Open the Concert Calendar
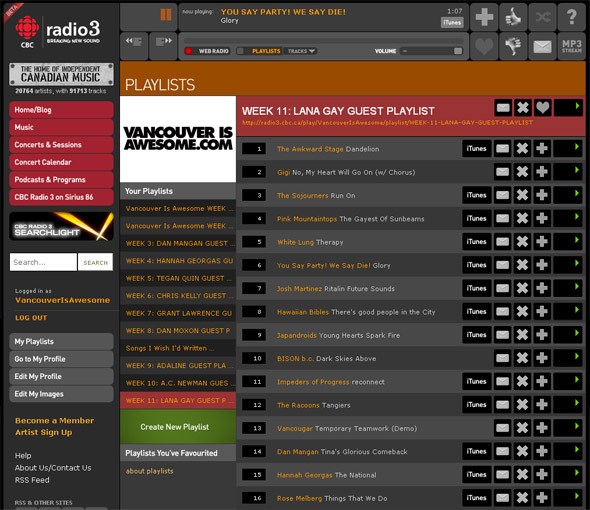 [x=61, y=162]
